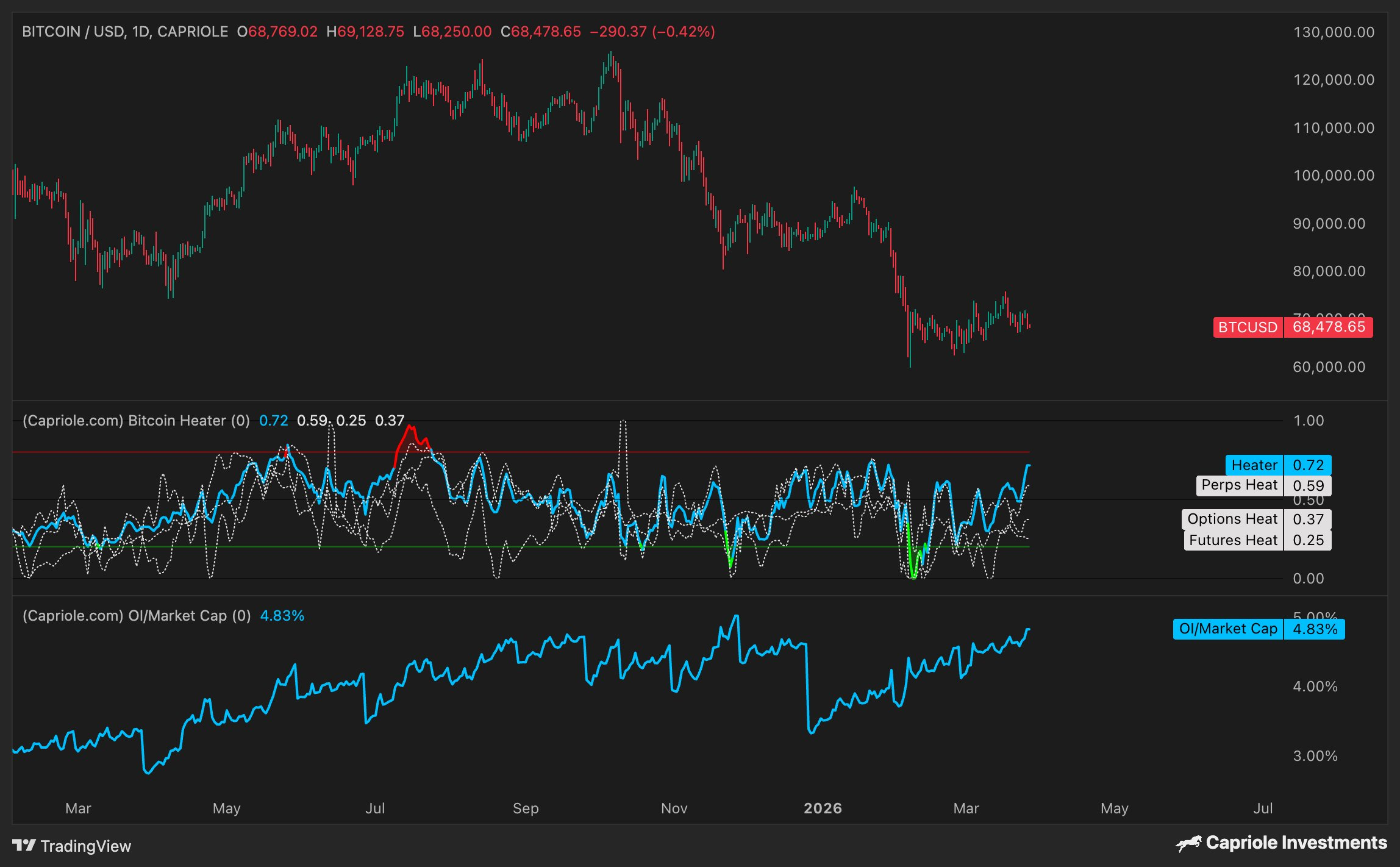Open the OI/Market Cap indicator legend title
Viewport: 1400px width, 867px height.
click(137, 616)
